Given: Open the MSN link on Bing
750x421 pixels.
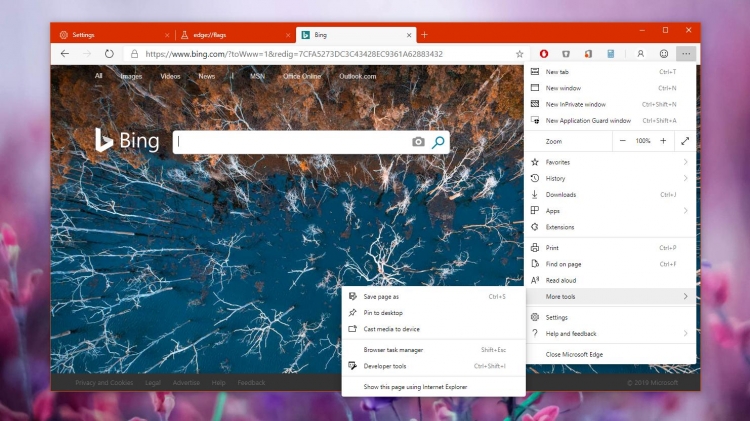Looking at the screenshot, I should 257,76.
